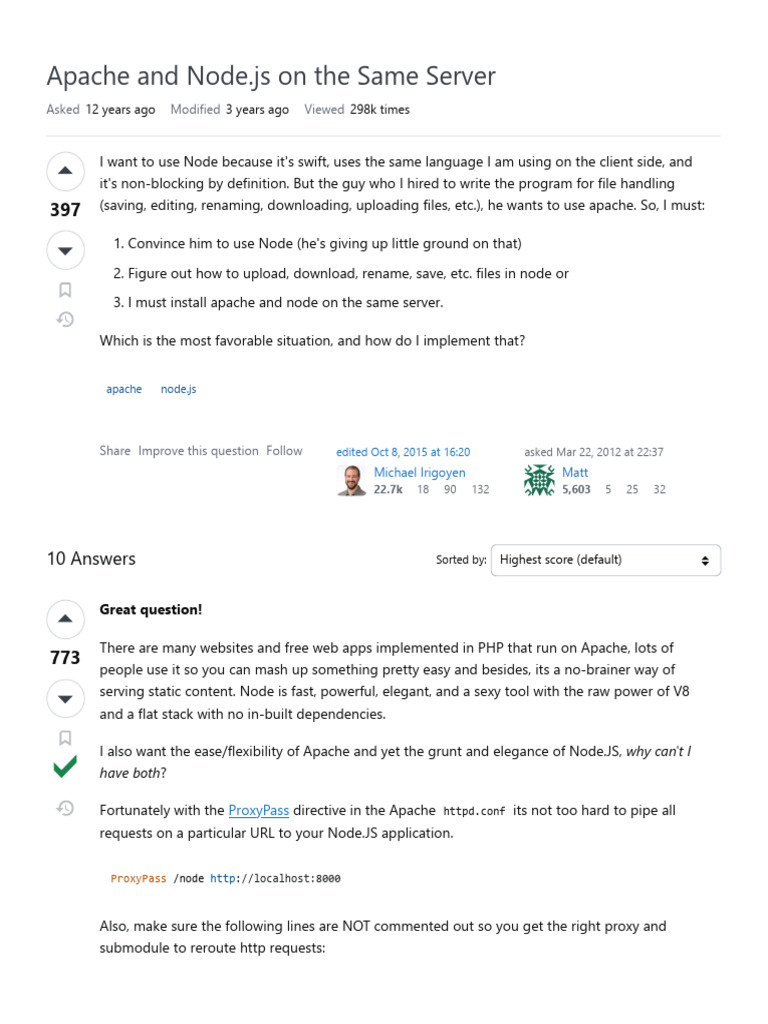The image size is (768, 1024).
Task: Downvote the top answer
Action: click(x=65, y=698)
